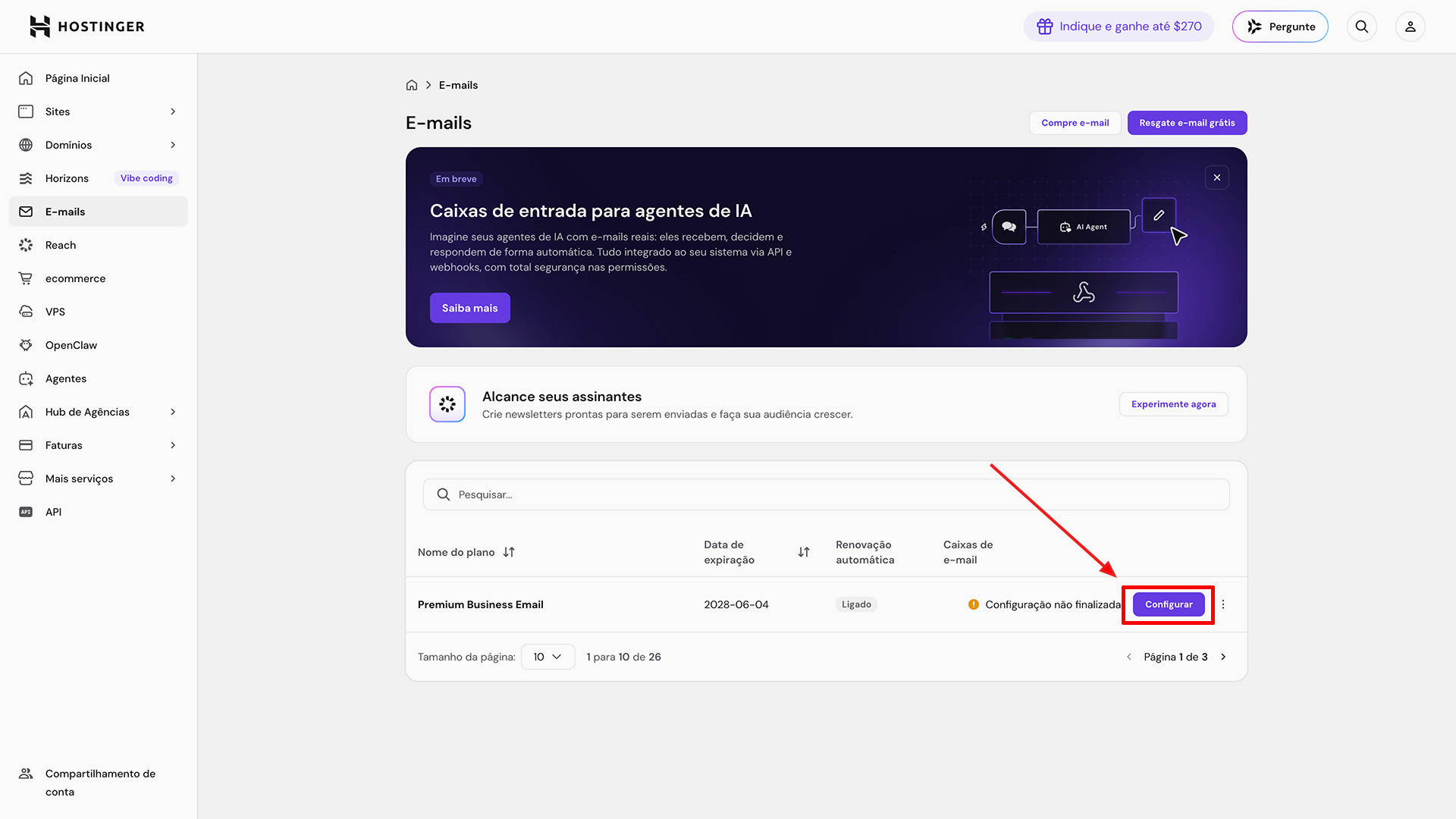Open Domínios in the sidebar
This screenshot has height=819, width=1456.
point(99,145)
